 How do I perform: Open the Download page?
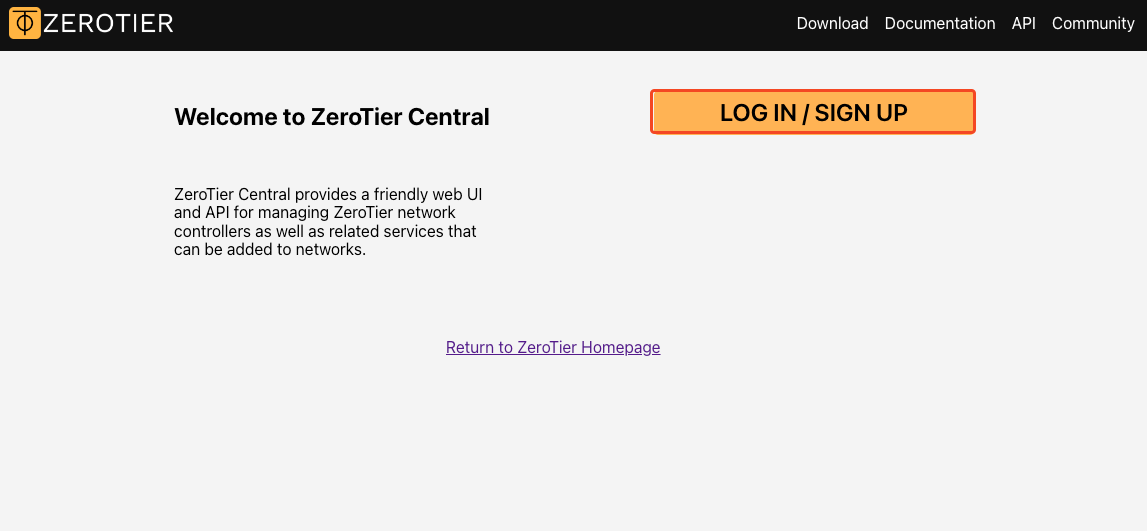point(832,23)
